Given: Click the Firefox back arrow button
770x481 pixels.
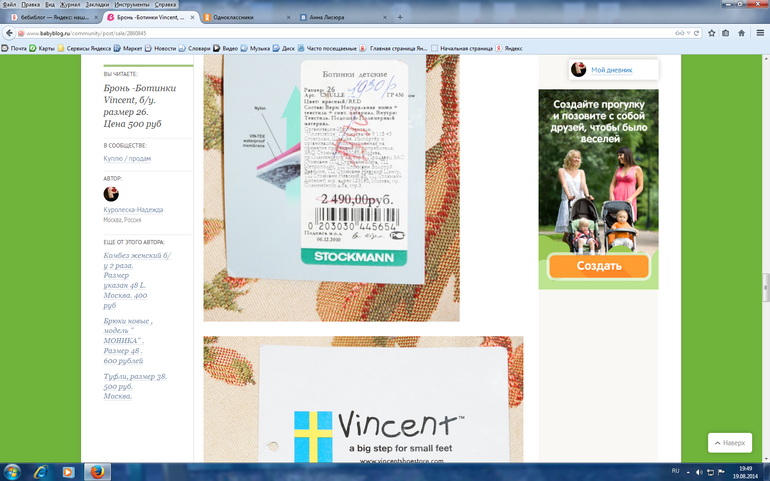Looking at the screenshot, I should [10, 33].
